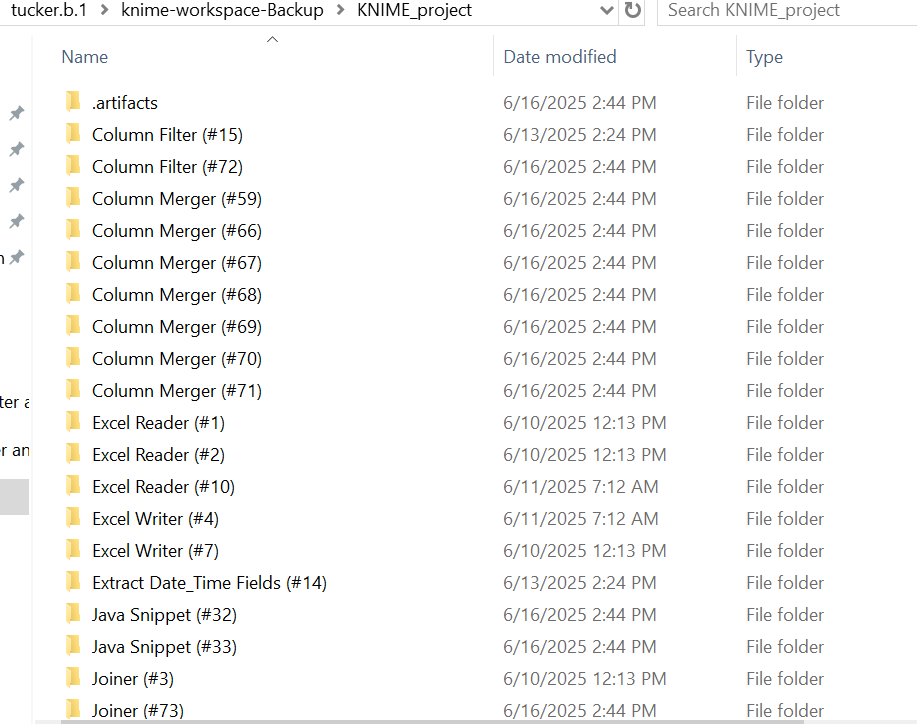Click the Column Merger (#67) folder icon
The width and height of the screenshot is (917, 724).
pyautogui.click(x=73, y=262)
